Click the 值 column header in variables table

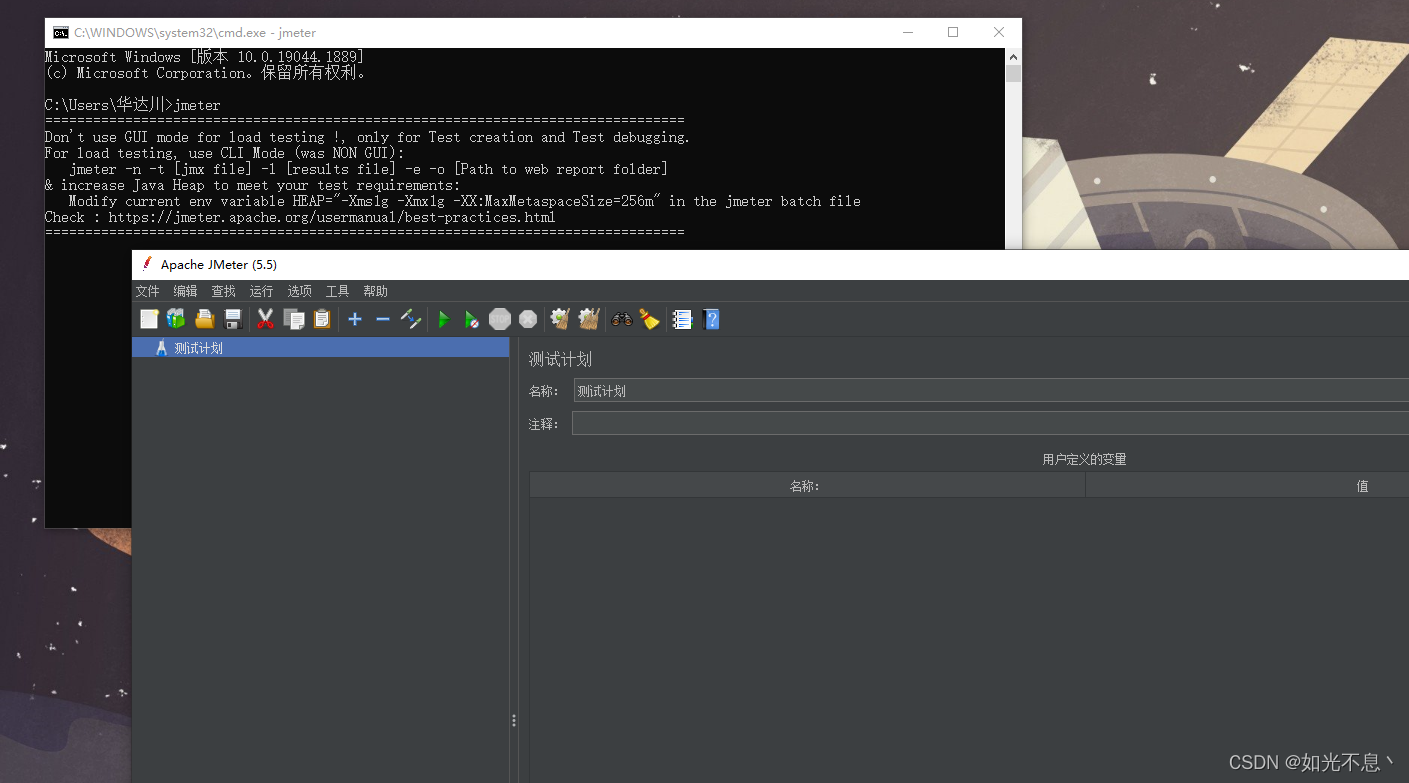click(x=1247, y=485)
